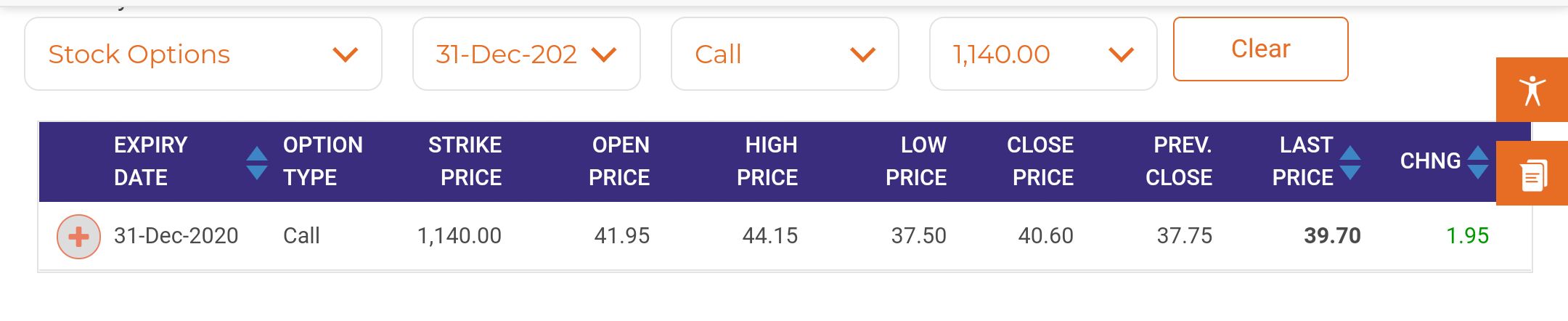
Task: Select the 39.70 last price value
Action: click(1332, 236)
